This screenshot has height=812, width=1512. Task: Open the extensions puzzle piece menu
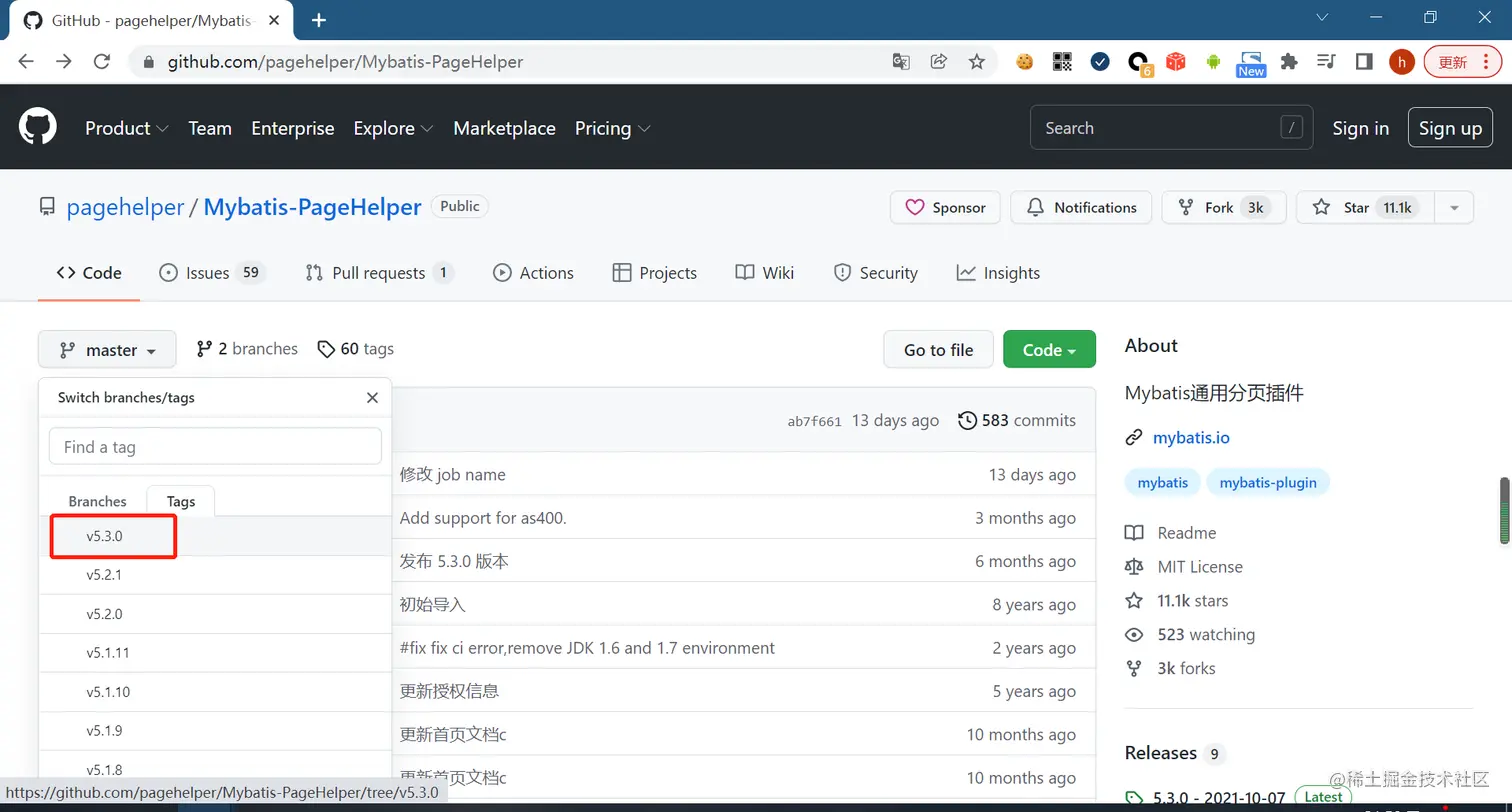coord(1289,62)
